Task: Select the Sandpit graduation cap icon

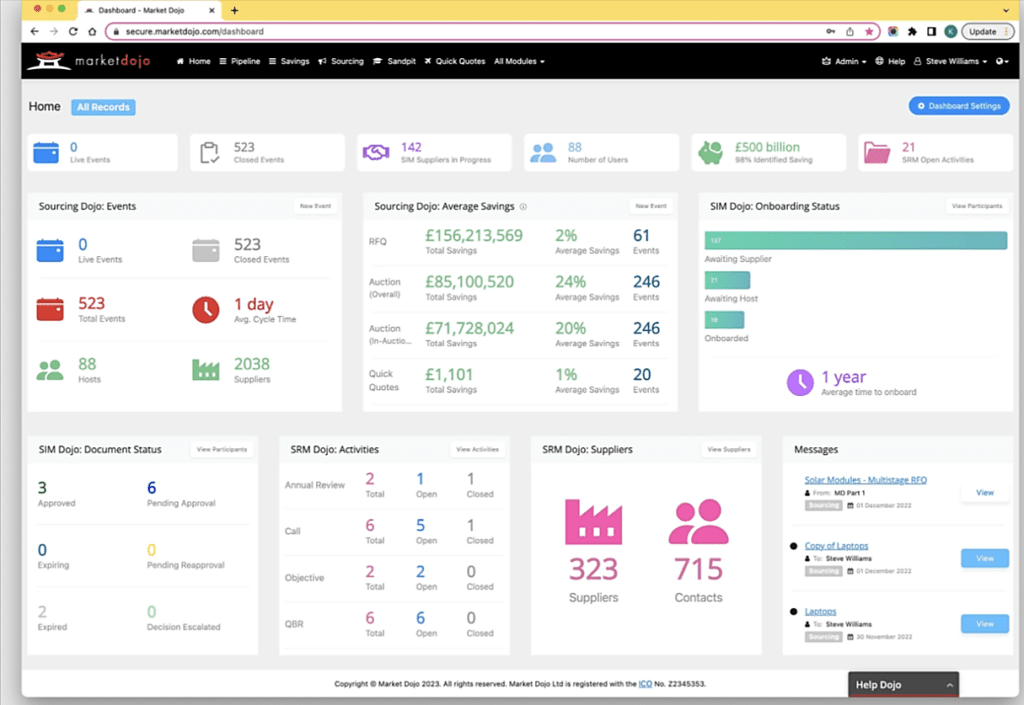Action: pos(378,61)
